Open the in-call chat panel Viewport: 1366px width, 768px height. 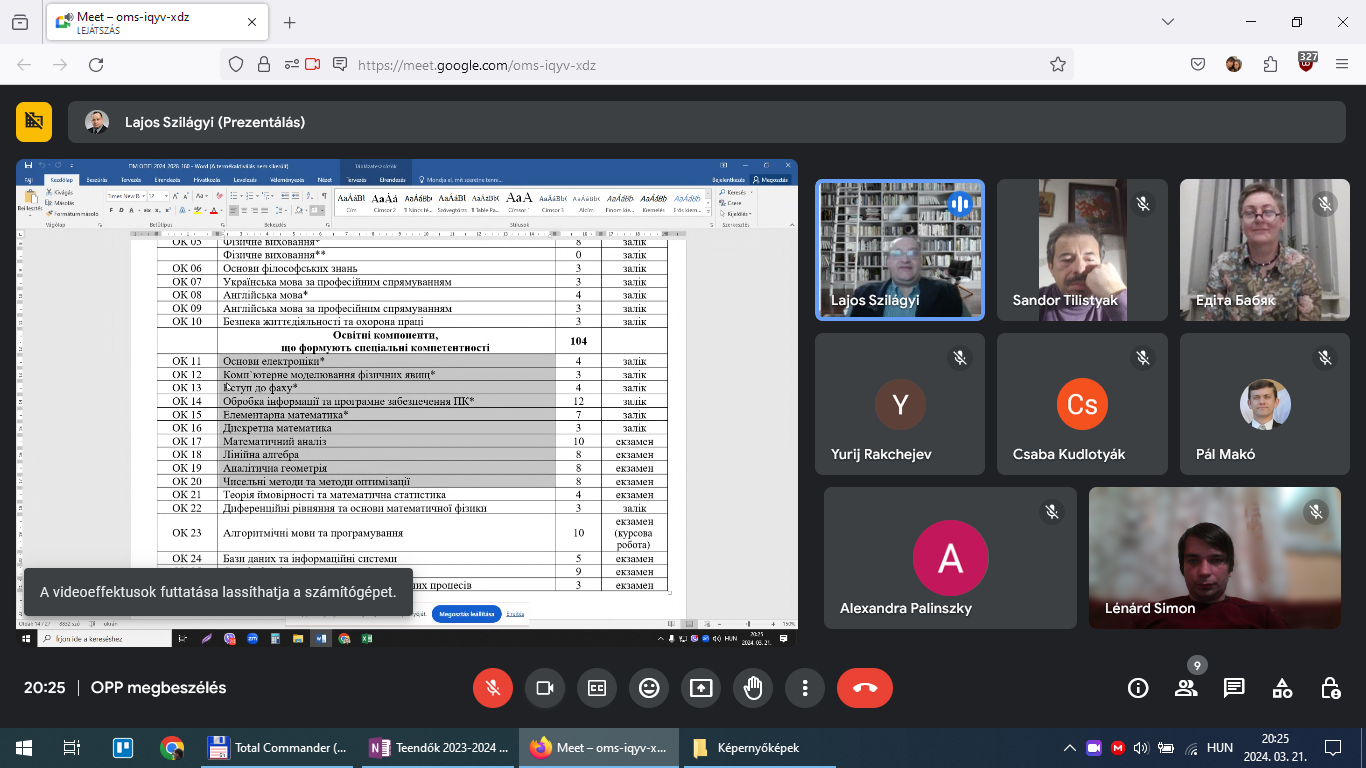1234,688
